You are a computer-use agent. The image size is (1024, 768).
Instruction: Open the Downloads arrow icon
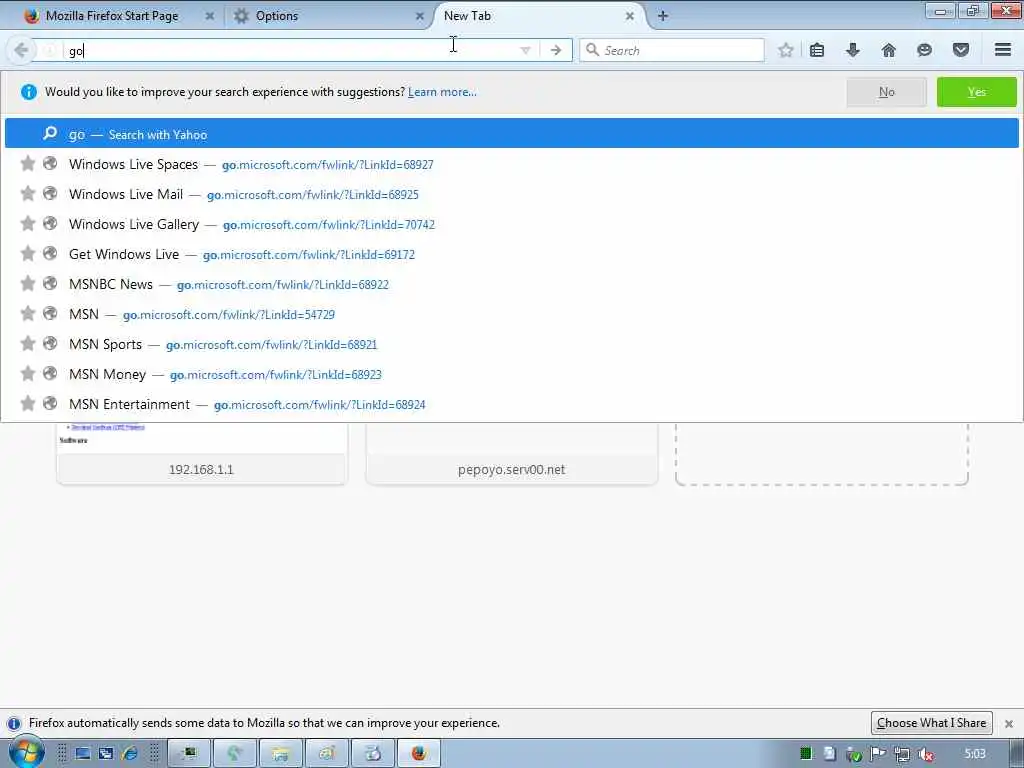(x=852, y=50)
